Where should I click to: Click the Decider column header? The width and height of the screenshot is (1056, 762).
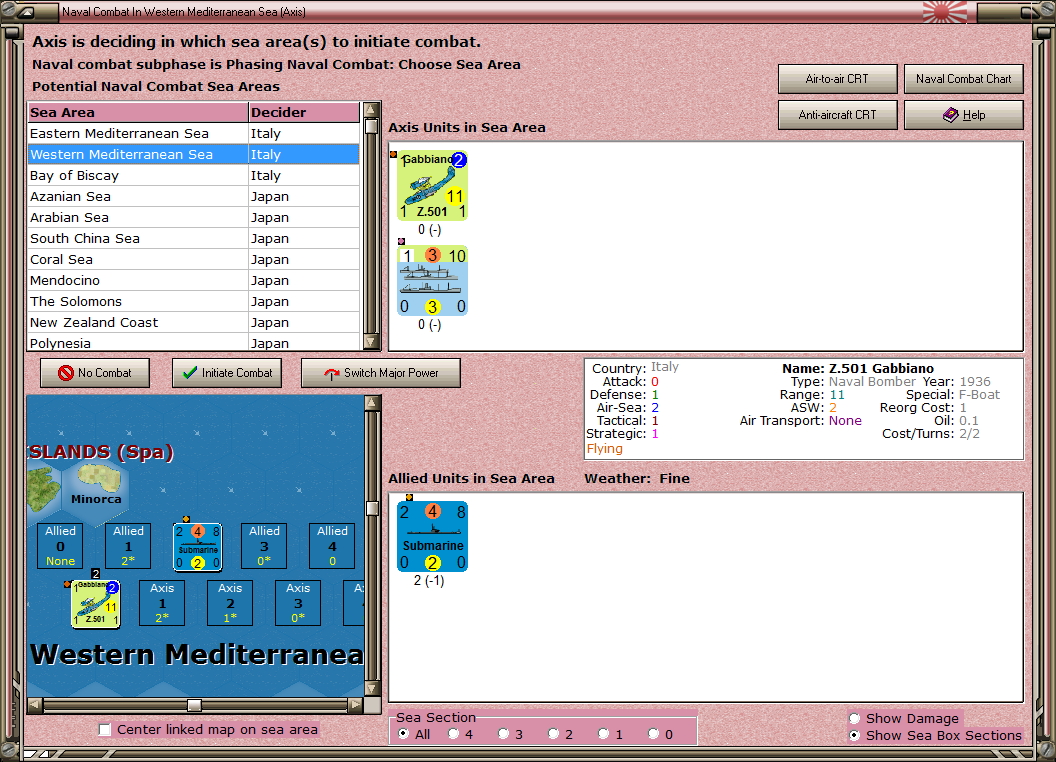(304, 113)
